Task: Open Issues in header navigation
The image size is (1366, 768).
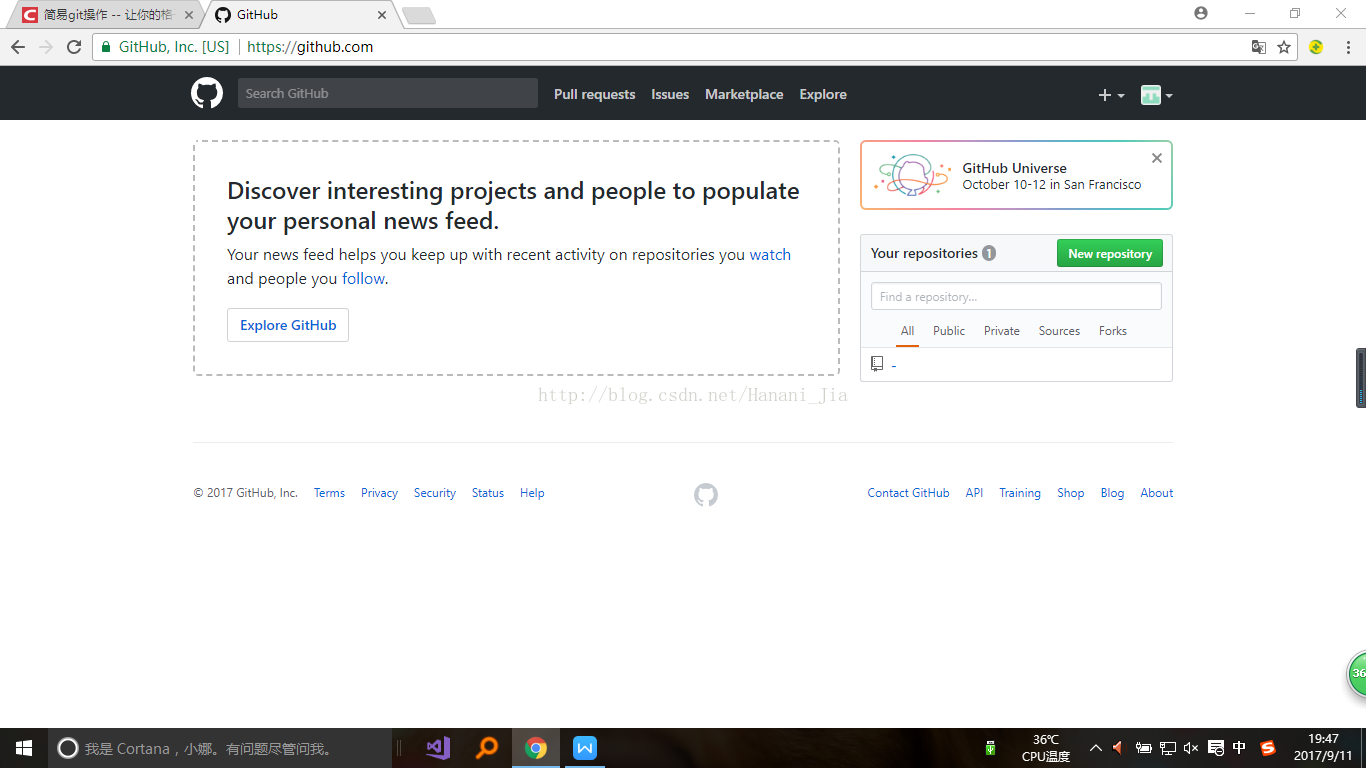Action: click(x=670, y=94)
